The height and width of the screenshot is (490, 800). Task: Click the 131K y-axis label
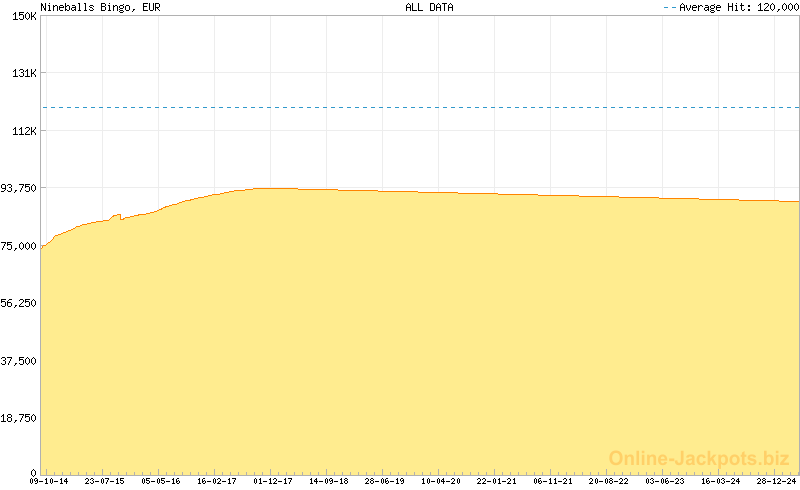[24, 74]
